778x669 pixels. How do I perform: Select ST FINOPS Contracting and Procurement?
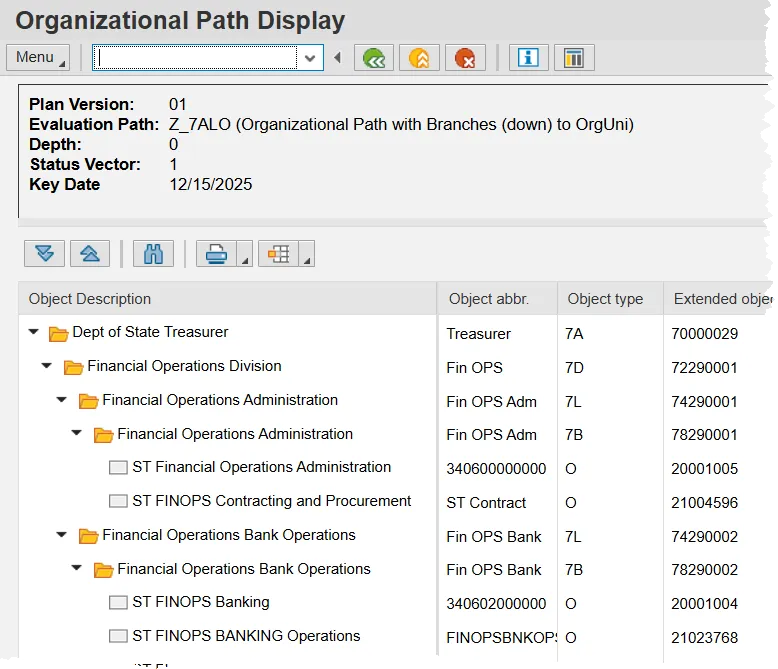tap(271, 501)
